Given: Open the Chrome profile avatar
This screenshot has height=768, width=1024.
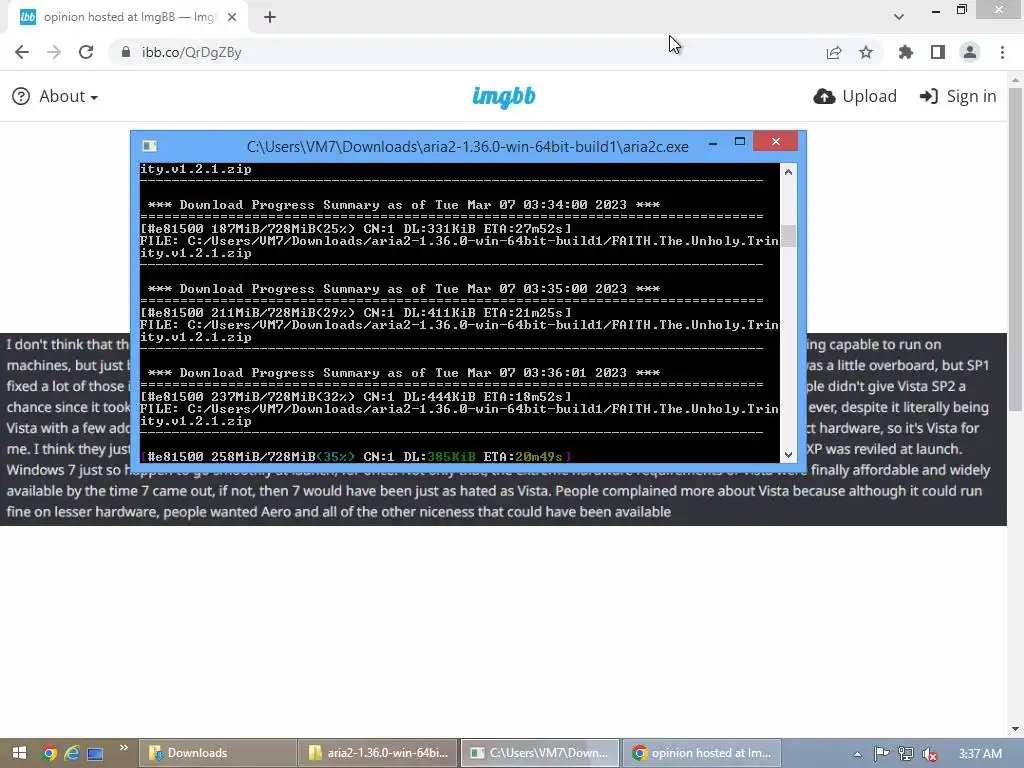Looking at the screenshot, I should [x=970, y=52].
